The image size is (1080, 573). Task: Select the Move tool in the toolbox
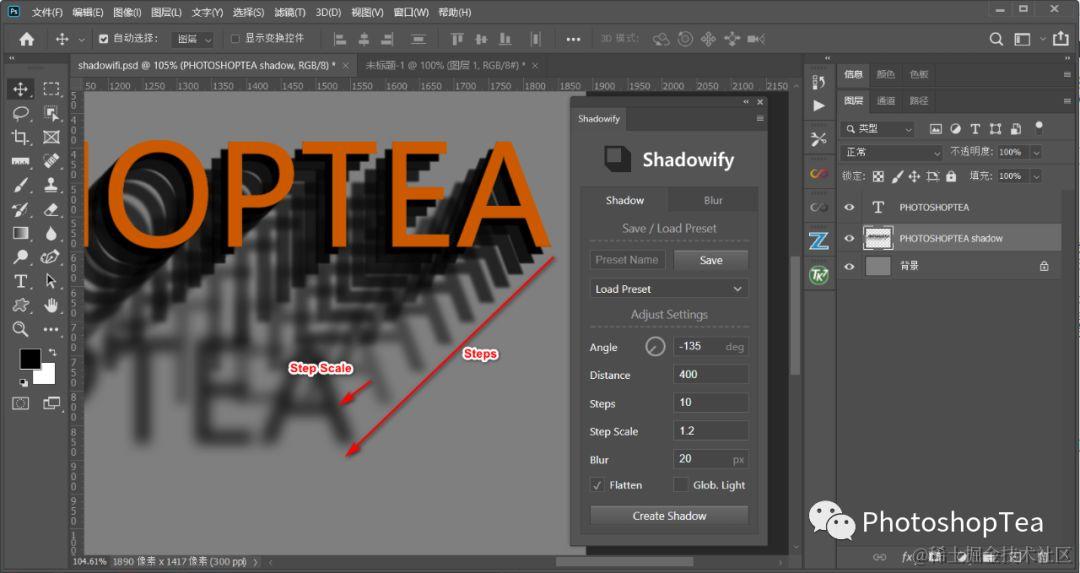21,89
